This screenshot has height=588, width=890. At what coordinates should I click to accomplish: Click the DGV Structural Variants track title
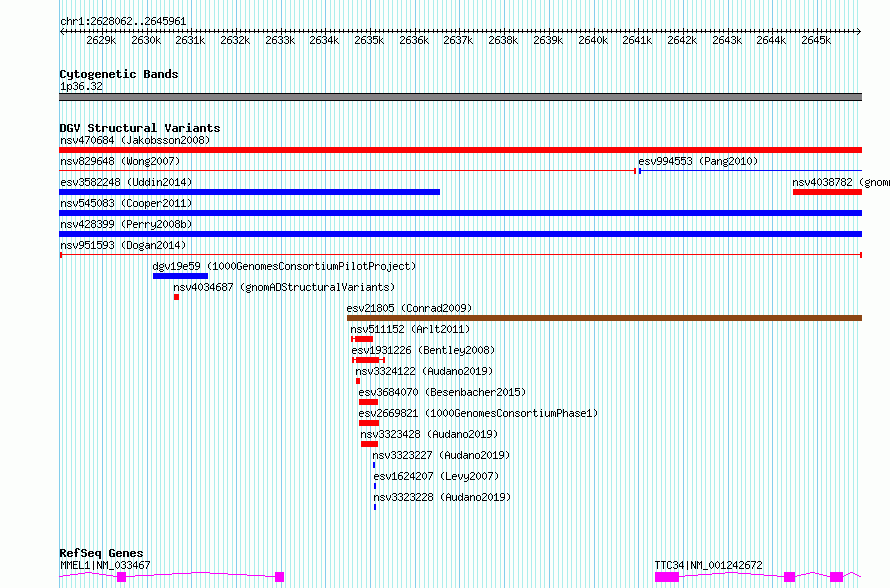click(x=140, y=128)
